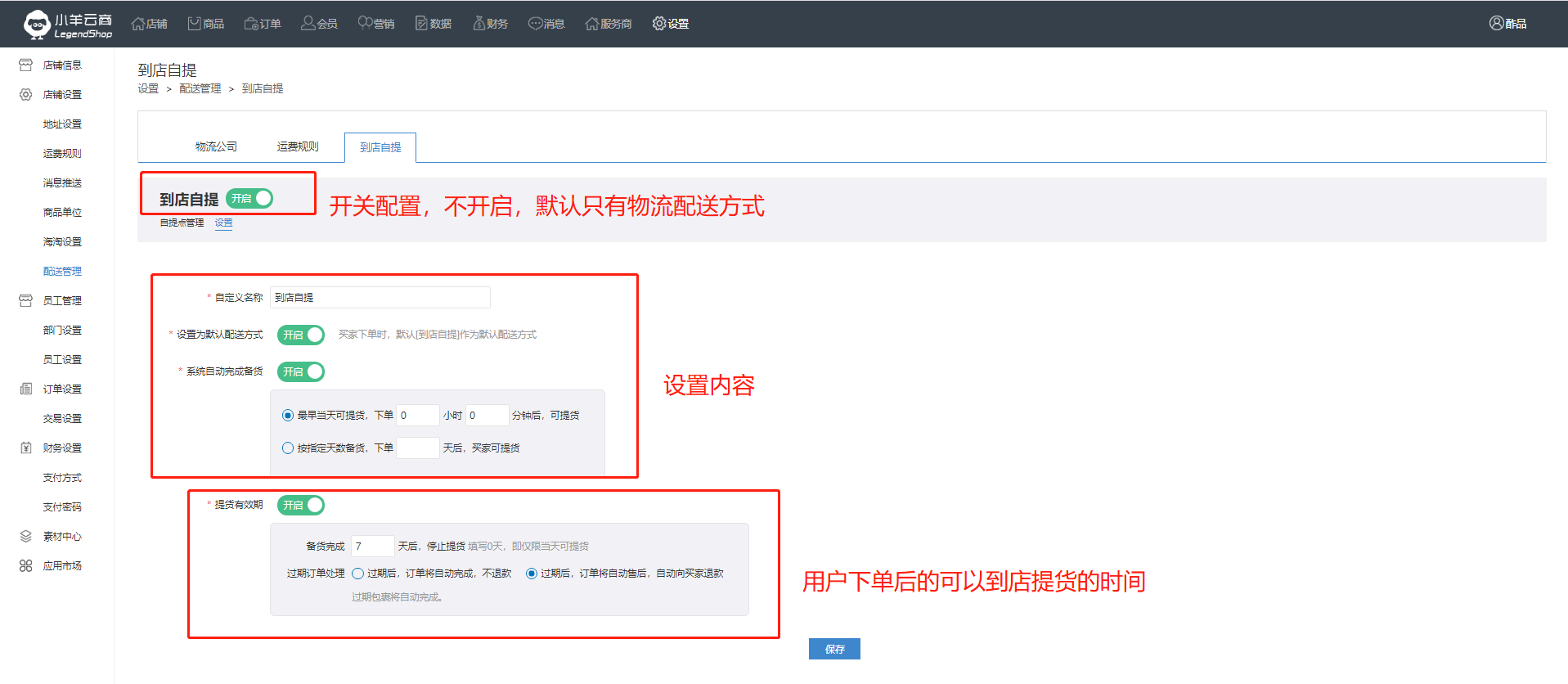Expand 店铺设置 section in sidebar

pyautogui.click(x=62, y=95)
